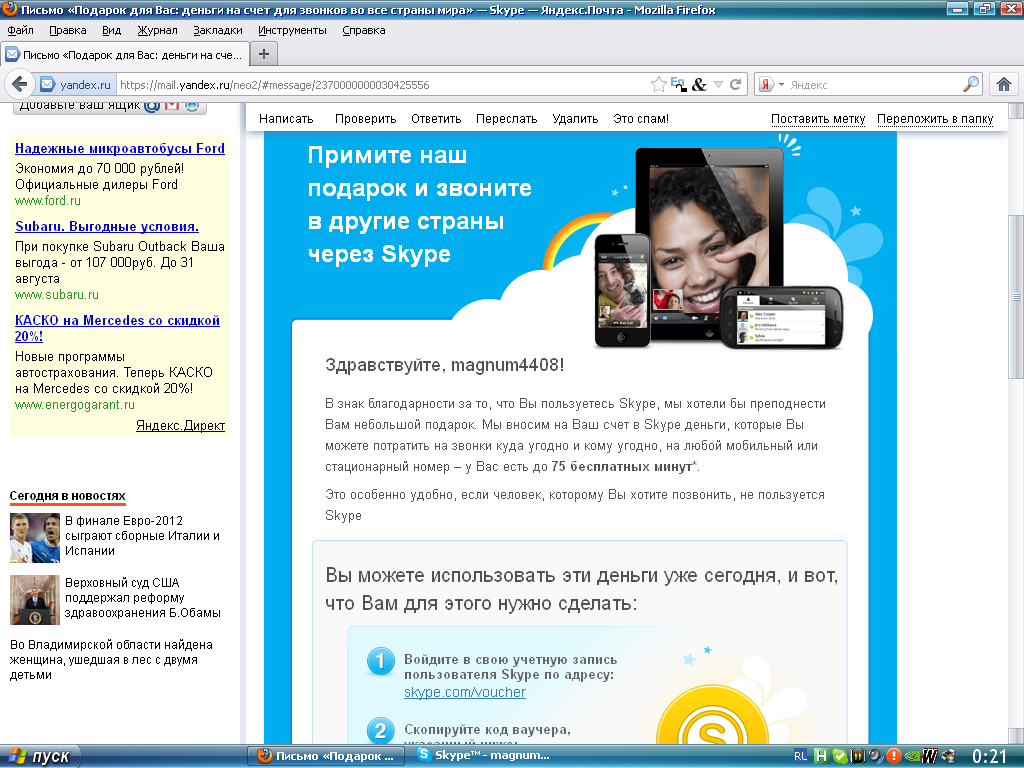Mark message with 'Это спам!'
Image resolution: width=1024 pixels, height=768 pixels.
[x=641, y=119]
